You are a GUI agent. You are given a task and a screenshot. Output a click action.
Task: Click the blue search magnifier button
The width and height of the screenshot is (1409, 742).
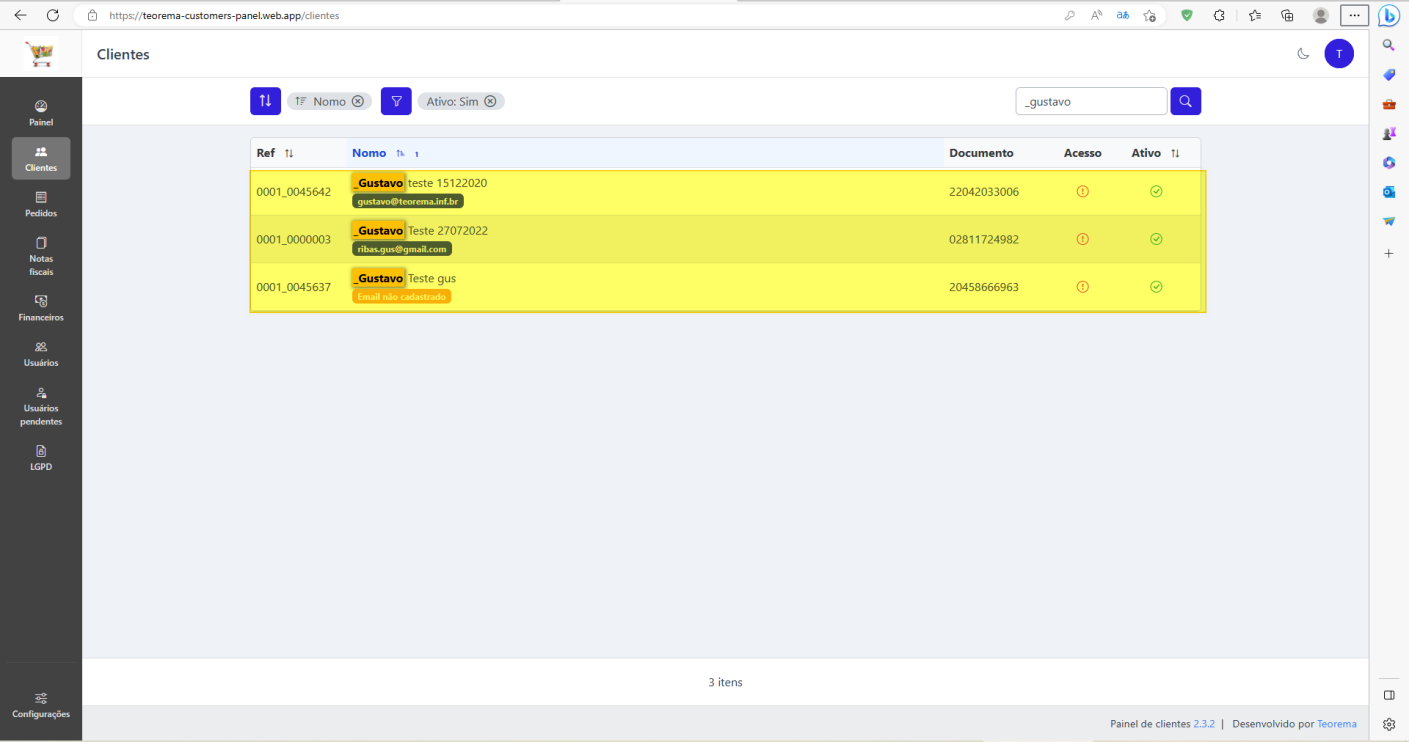click(x=1185, y=101)
